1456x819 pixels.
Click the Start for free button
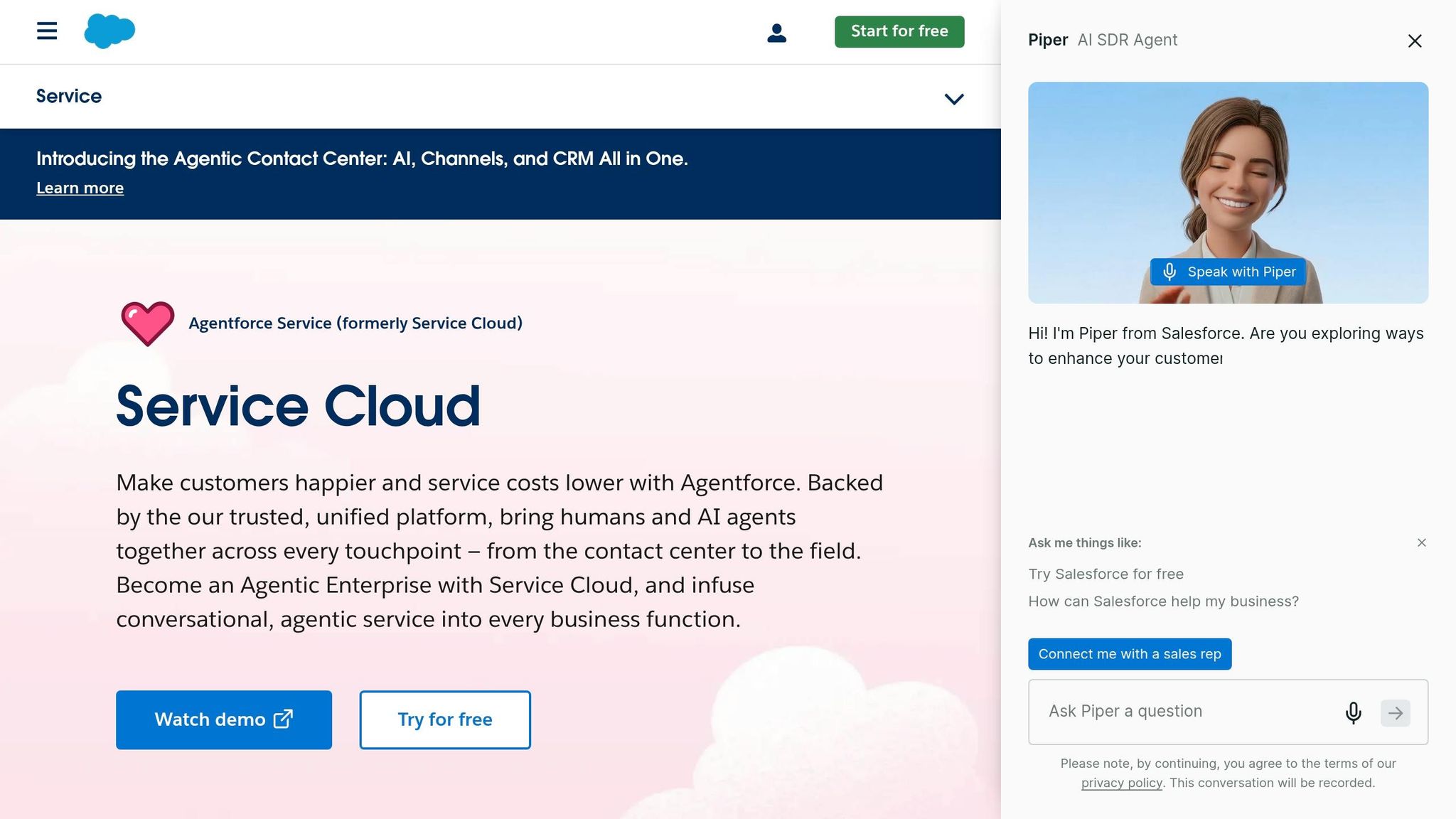pyautogui.click(x=899, y=31)
